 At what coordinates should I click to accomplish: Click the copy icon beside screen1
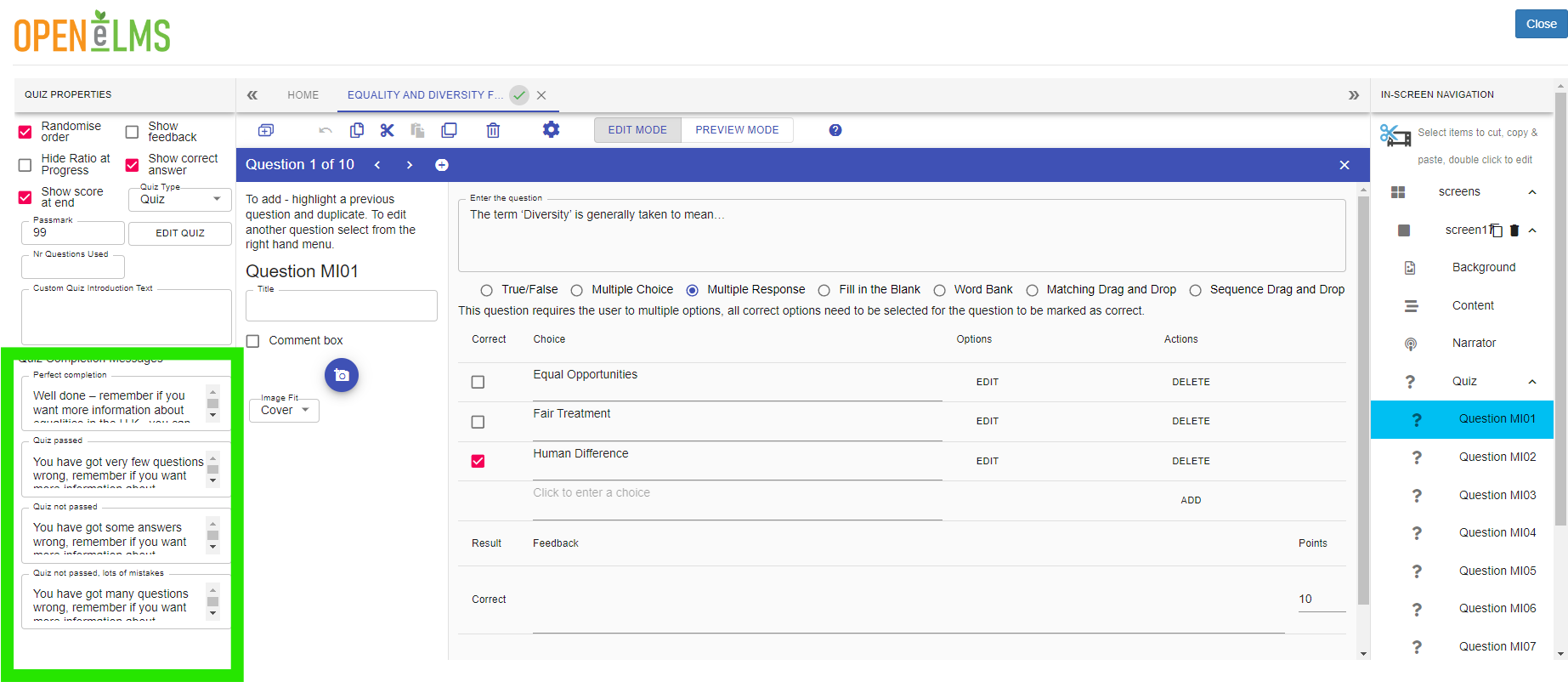pyautogui.click(x=1497, y=230)
